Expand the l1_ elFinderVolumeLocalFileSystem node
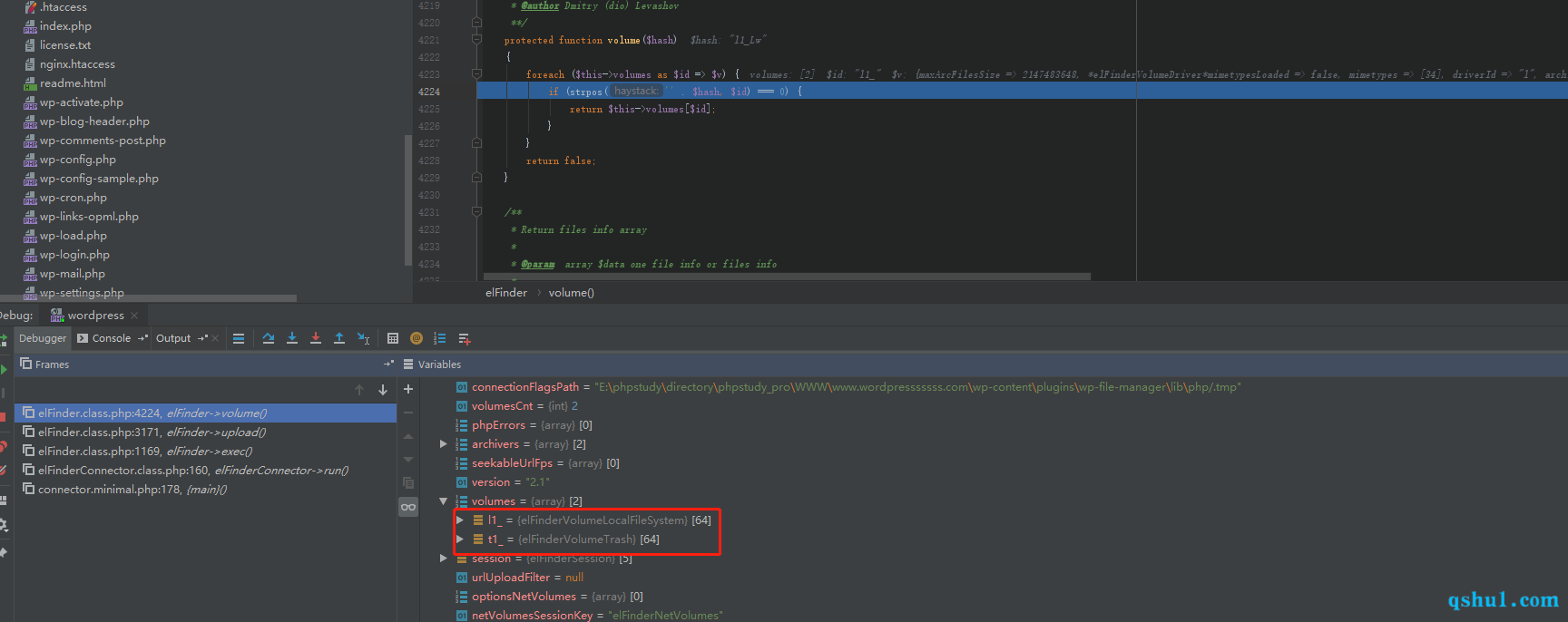The width and height of the screenshot is (1568, 622). pyautogui.click(x=460, y=520)
